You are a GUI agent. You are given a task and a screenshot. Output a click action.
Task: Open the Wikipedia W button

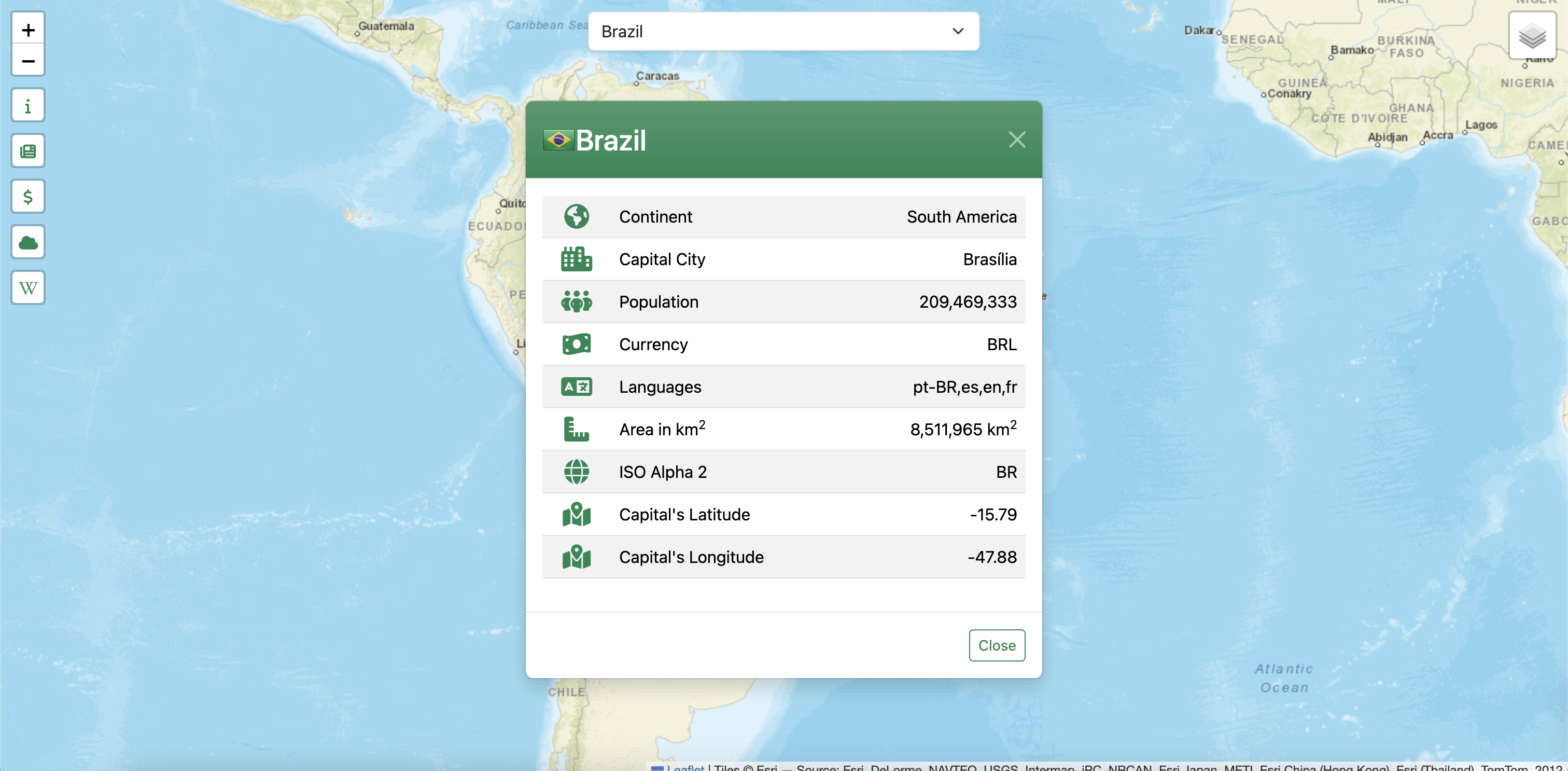pos(28,287)
